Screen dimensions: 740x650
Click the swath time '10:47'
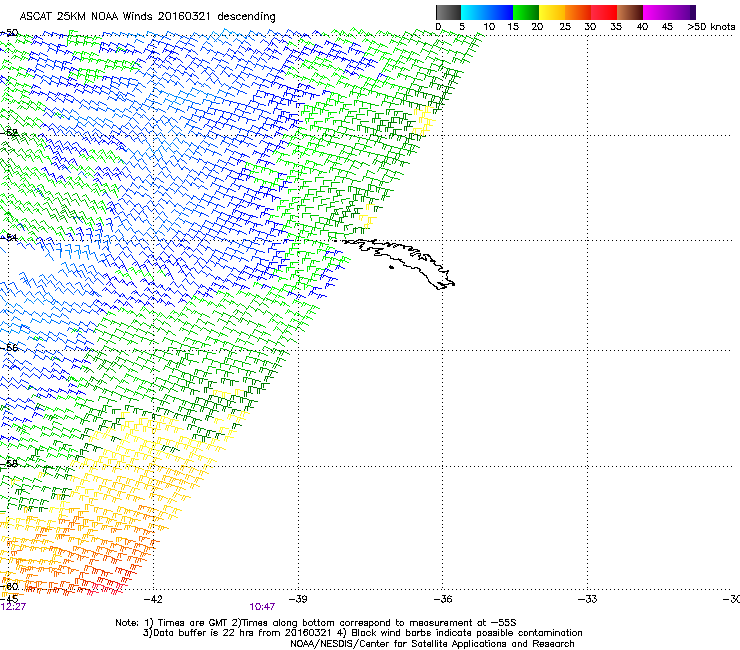pos(262,607)
